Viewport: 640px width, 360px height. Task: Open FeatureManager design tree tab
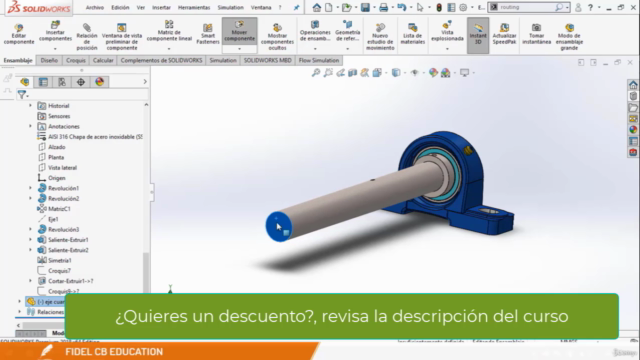[x=24, y=82]
